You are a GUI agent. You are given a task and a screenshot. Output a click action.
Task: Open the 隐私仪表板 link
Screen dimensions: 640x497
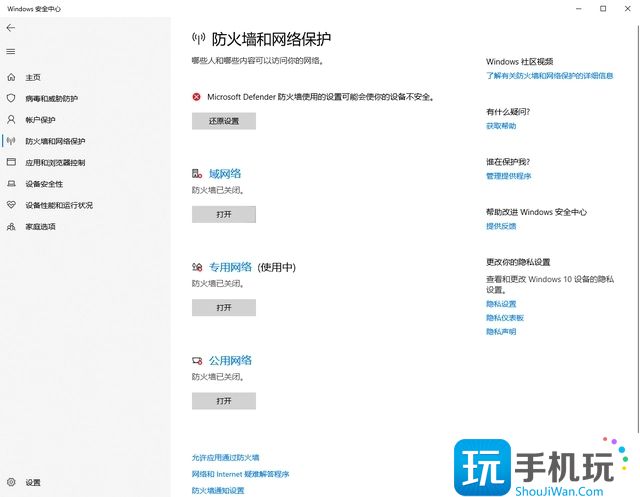pyautogui.click(x=504, y=318)
